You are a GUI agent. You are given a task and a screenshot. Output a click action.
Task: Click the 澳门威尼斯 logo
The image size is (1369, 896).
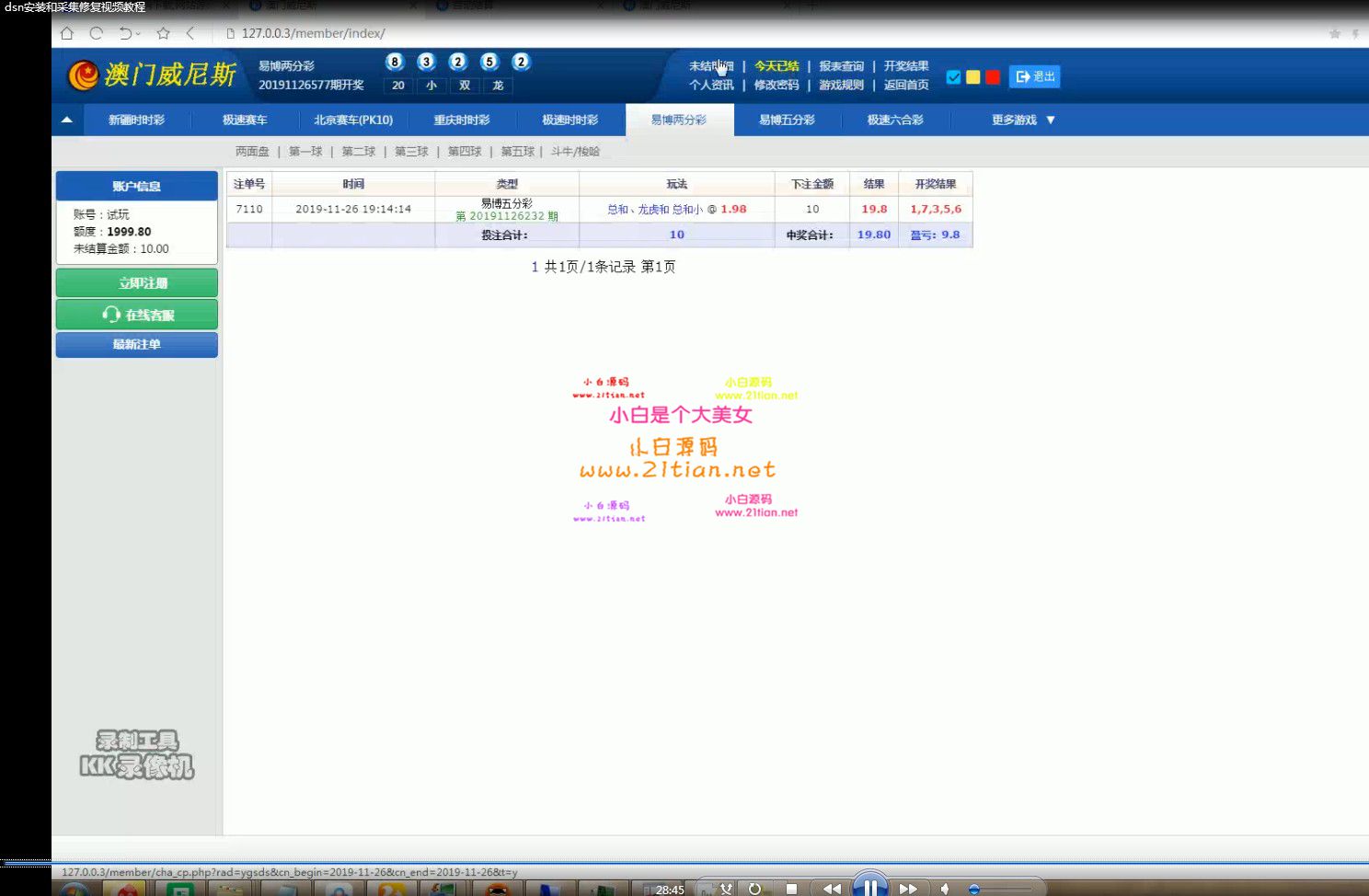tap(153, 75)
